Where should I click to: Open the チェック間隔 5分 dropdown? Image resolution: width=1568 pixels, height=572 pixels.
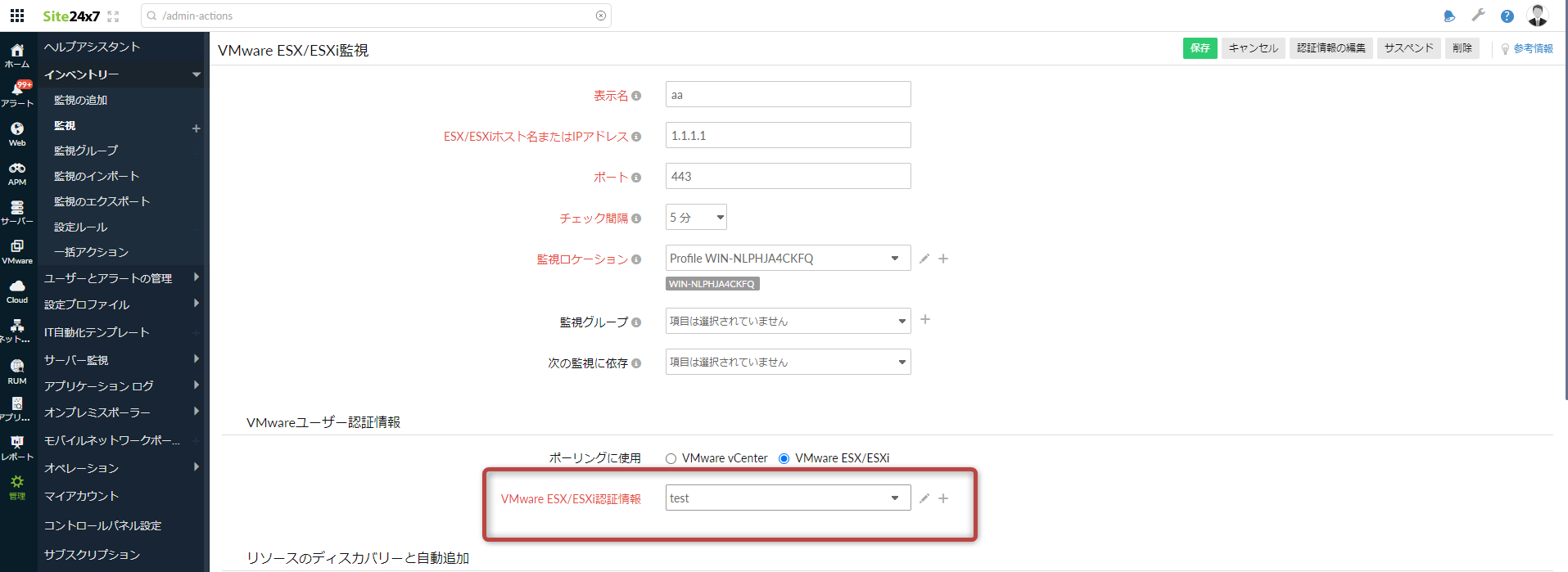[x=696, y=217]
